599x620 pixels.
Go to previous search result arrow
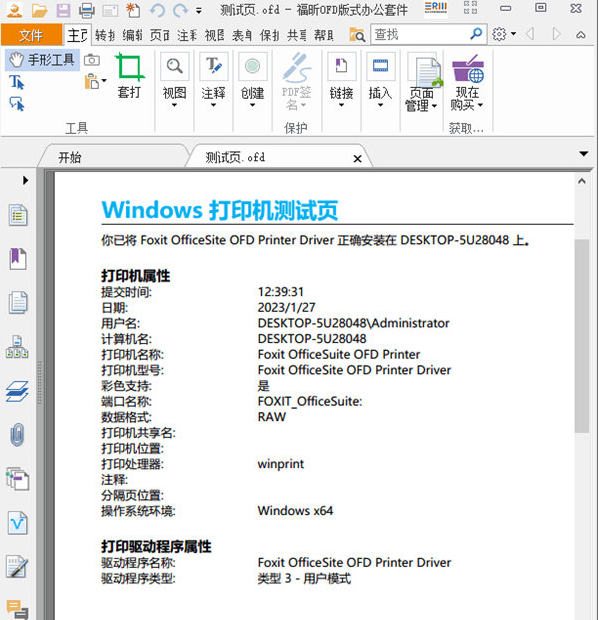point(530,34)
